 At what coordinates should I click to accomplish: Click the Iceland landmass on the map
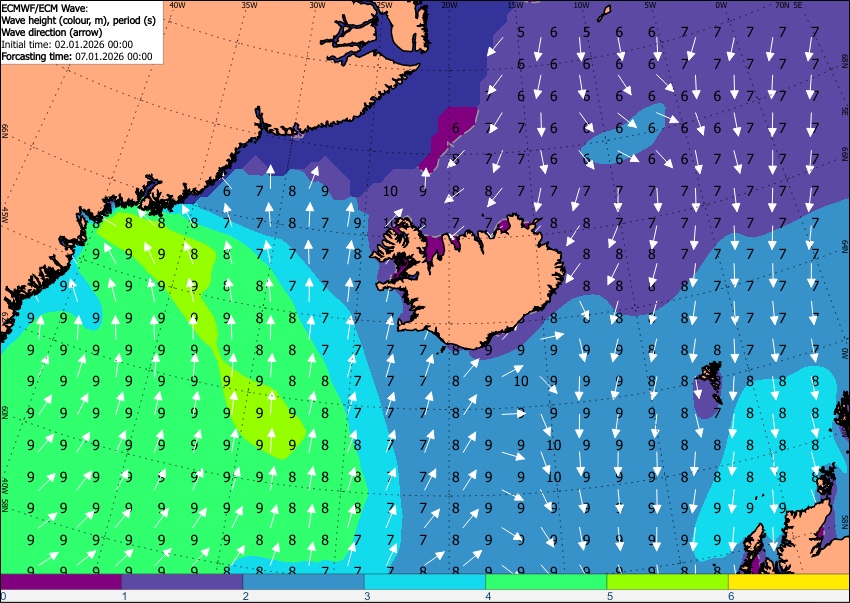[477, 285]
